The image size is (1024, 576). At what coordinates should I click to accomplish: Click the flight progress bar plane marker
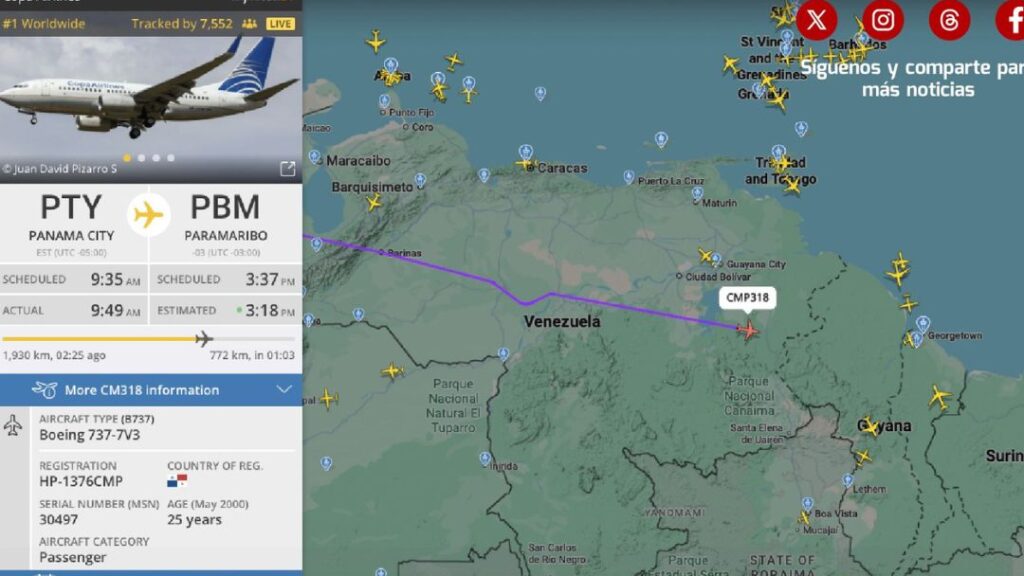(x=204, y=338)
